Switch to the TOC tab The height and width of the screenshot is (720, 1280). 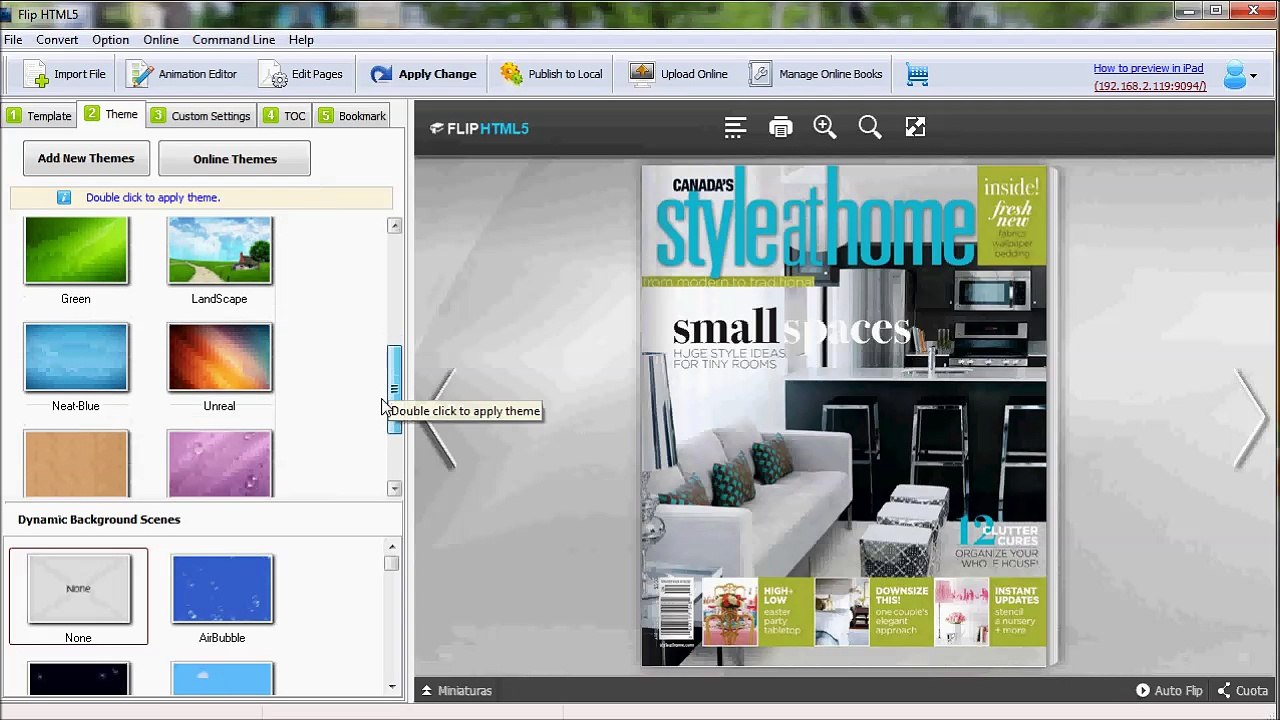point(285,116)
